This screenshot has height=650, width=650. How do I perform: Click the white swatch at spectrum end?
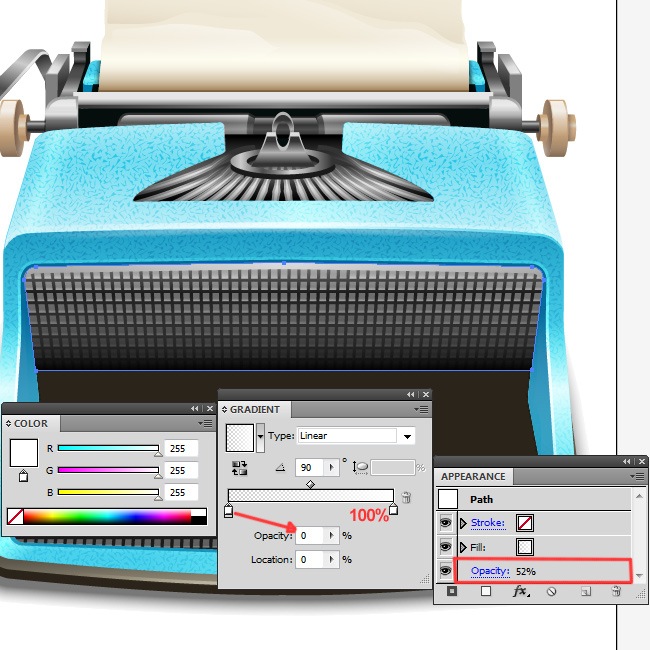click(x=199, y=513)
